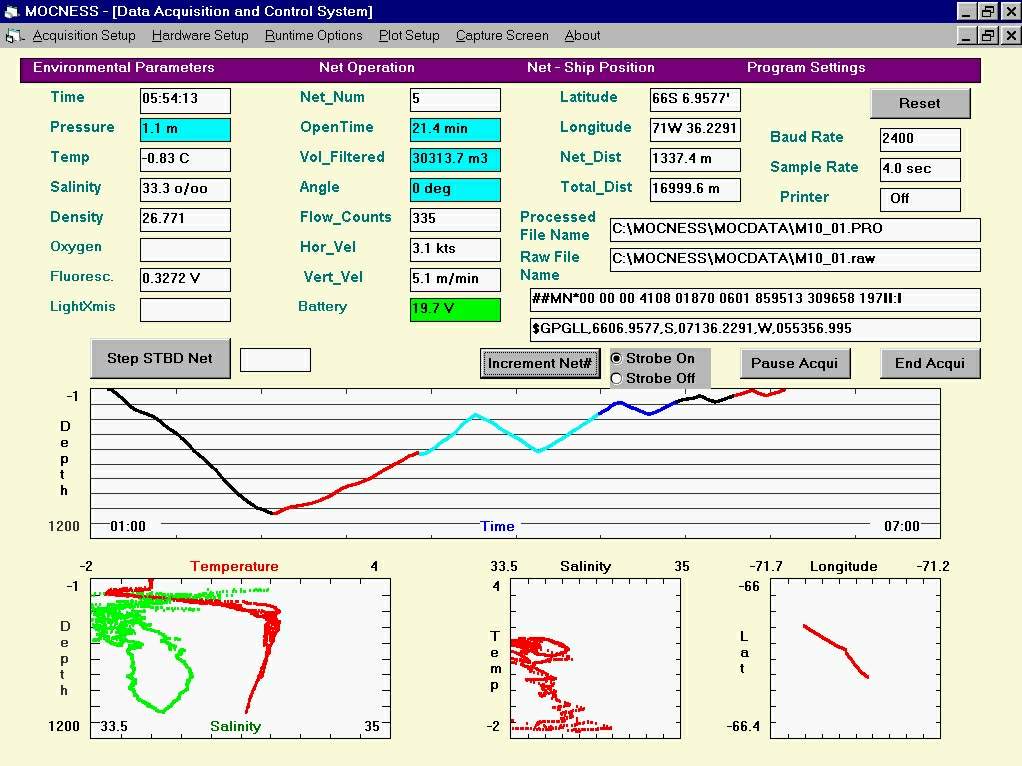The width and height of the screenshot is (1022, 766).
Task: Open the Acquisition Setup menu
Action: [x=84, y=36]
